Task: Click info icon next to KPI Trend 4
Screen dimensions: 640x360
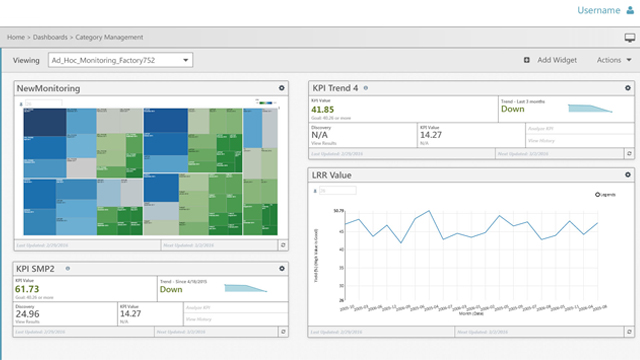Action: 366,88
